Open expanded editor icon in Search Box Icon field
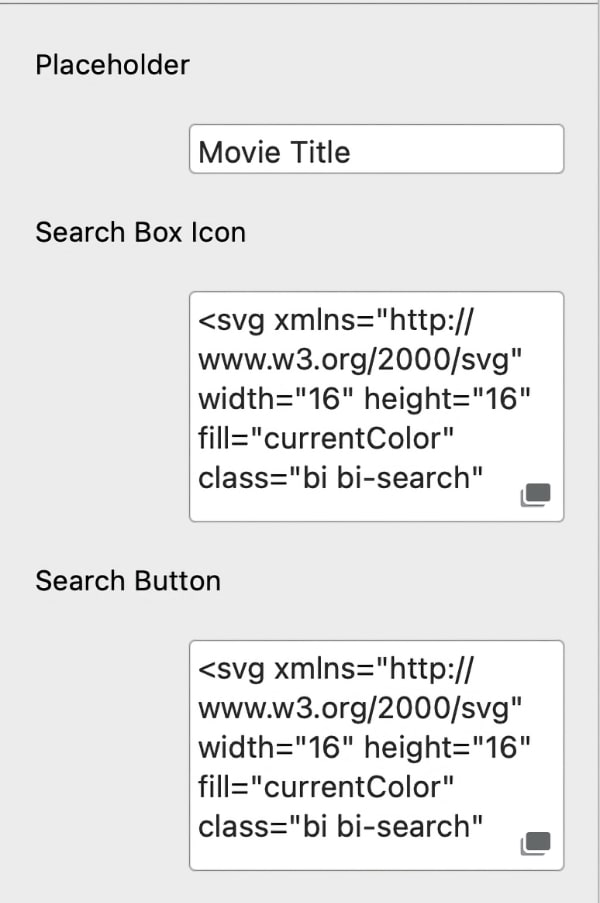This screenshot has width=600, height=903. pyautogui.click(x=536, y=495)
